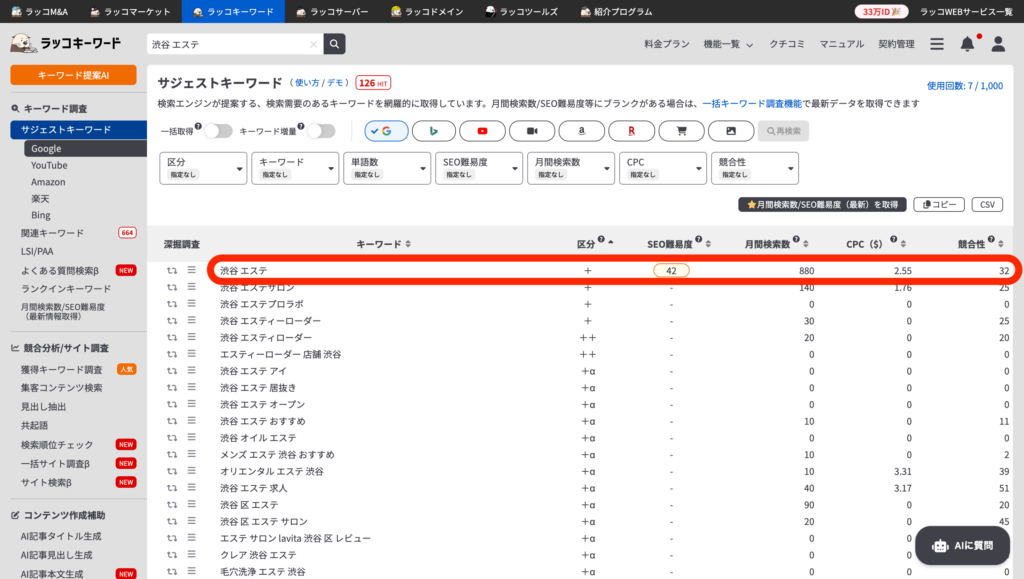Screen dimensions: 1024x579
Task: Switch to the ラッコサーバー tab
Action: pyautogui.click(x=331, y=11)
